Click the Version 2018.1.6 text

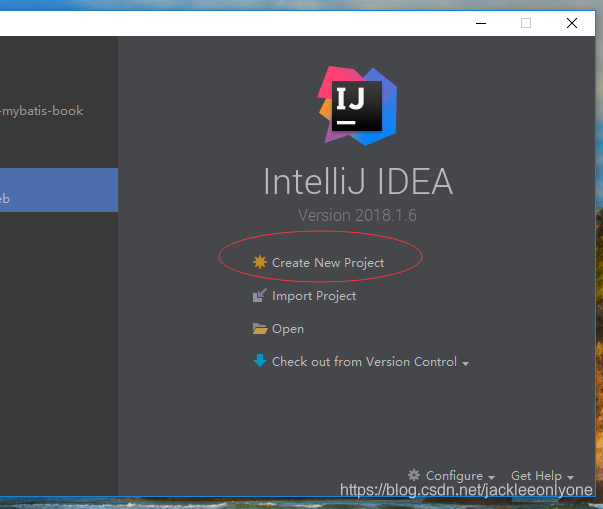coord(357,215)
